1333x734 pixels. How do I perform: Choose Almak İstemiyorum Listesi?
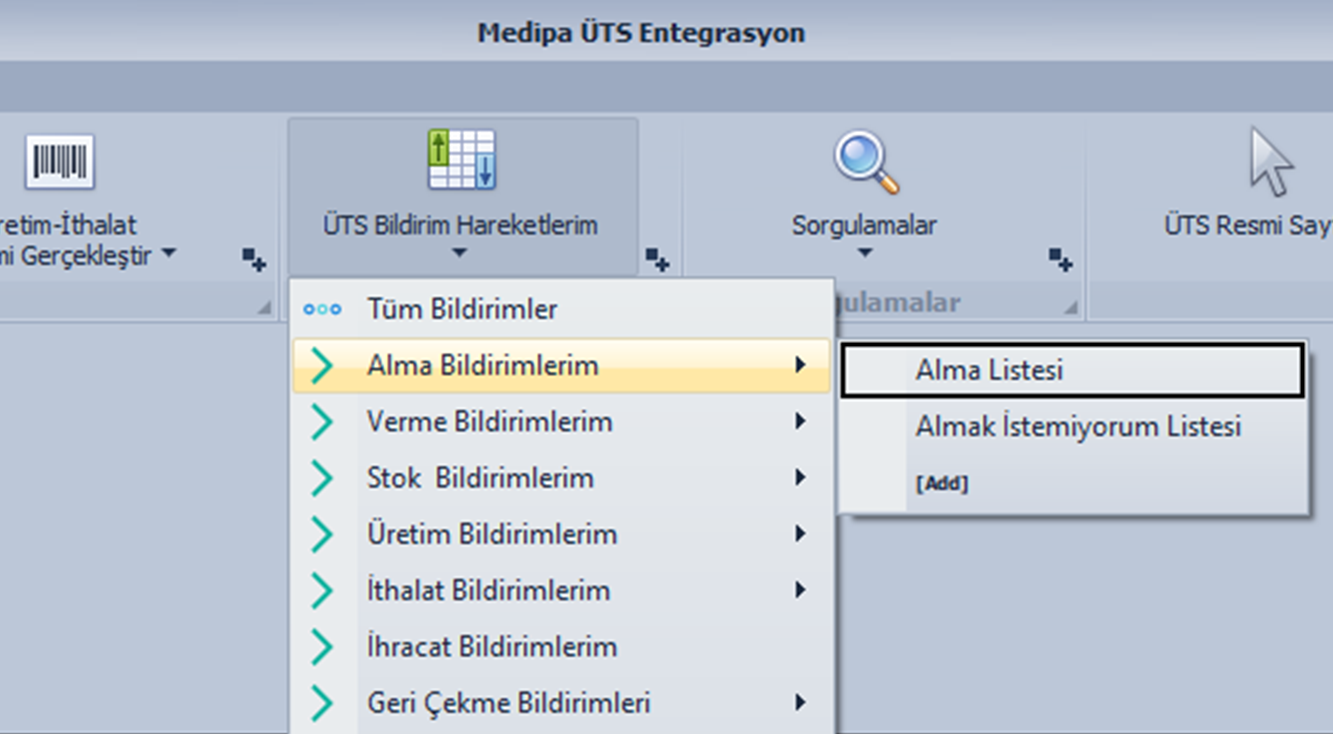pyautogui.click(x=1077, y=427)
